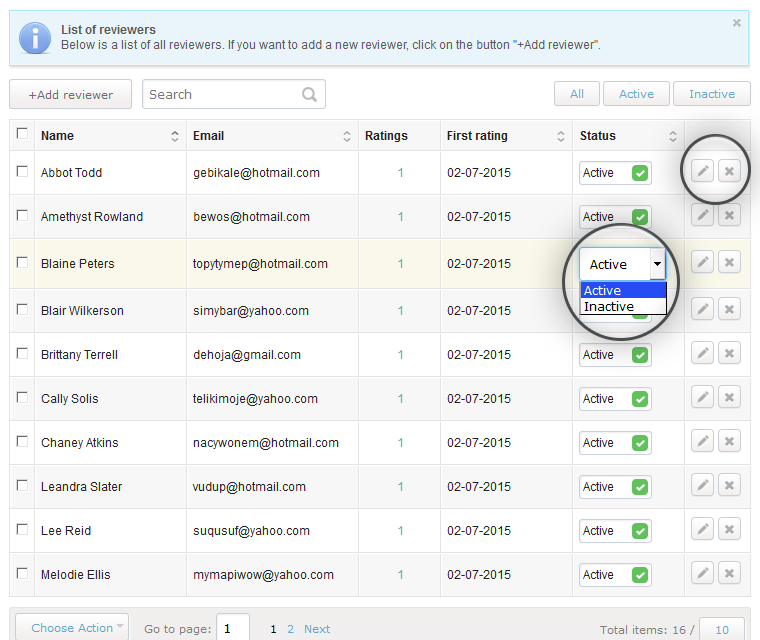Tick the Cally Solis checkbox
The width and height of the screenshot is (760, 640).
click(22, 397)
